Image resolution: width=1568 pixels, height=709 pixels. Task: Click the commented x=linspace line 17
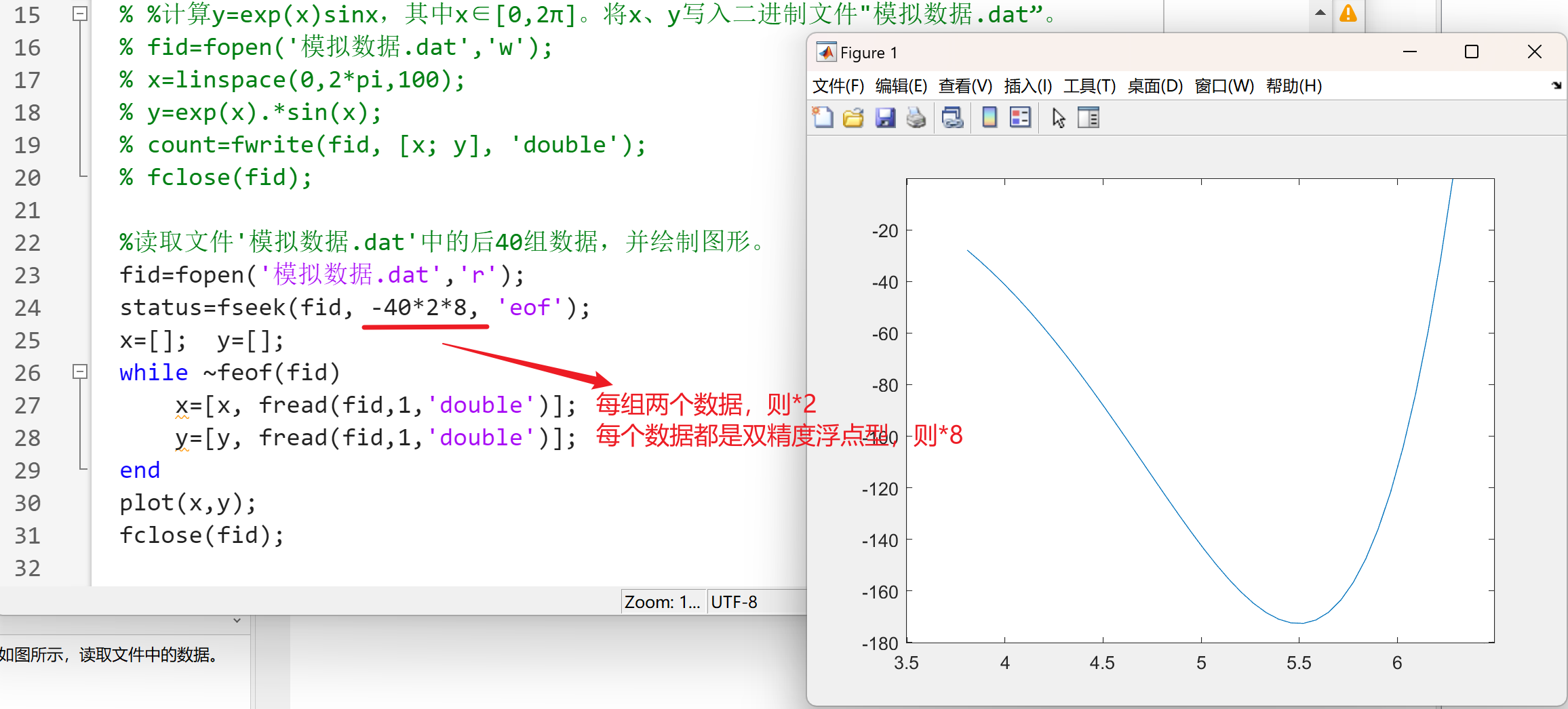(x=292, y=80)
